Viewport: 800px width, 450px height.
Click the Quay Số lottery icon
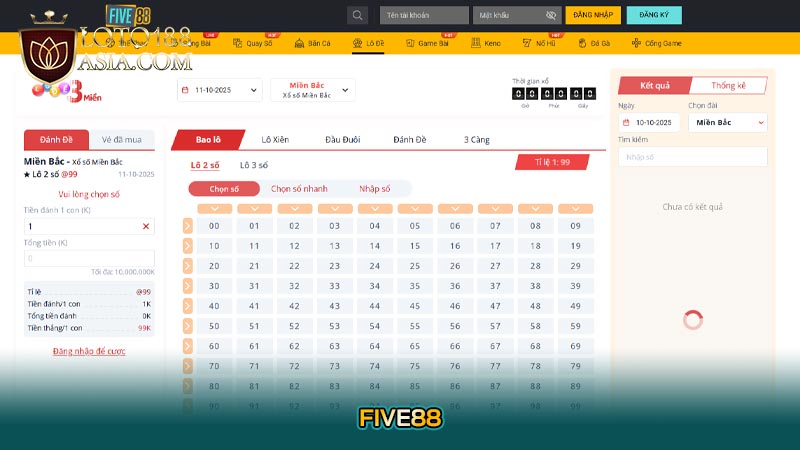pyautogui.click(x=237, y=43)
